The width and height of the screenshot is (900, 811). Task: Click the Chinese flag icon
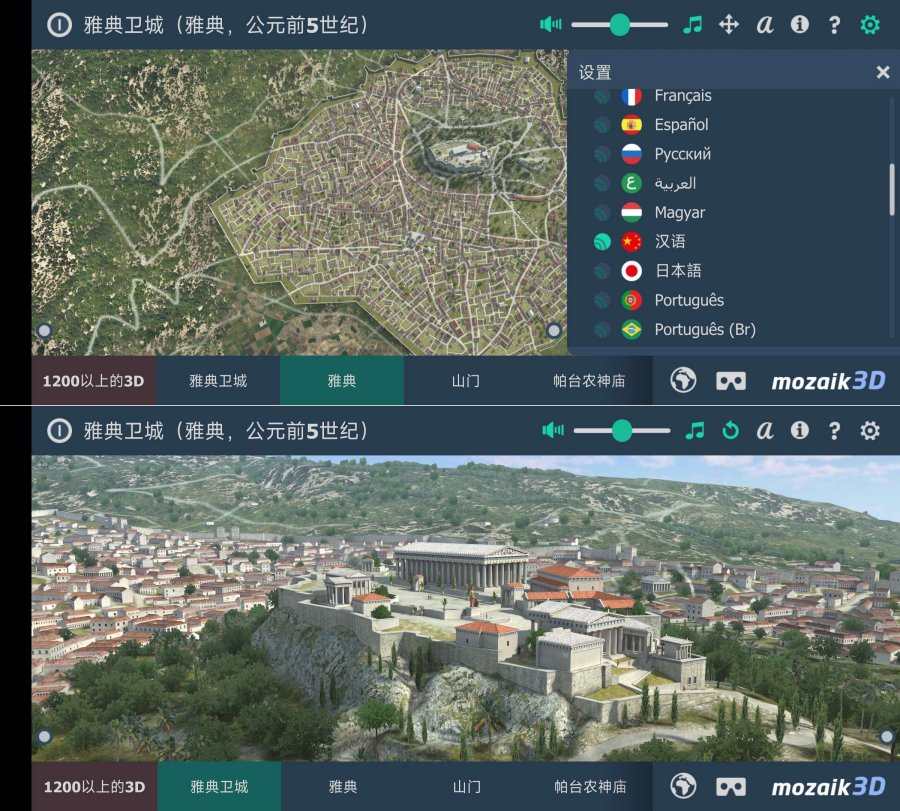tap(631, 242)
